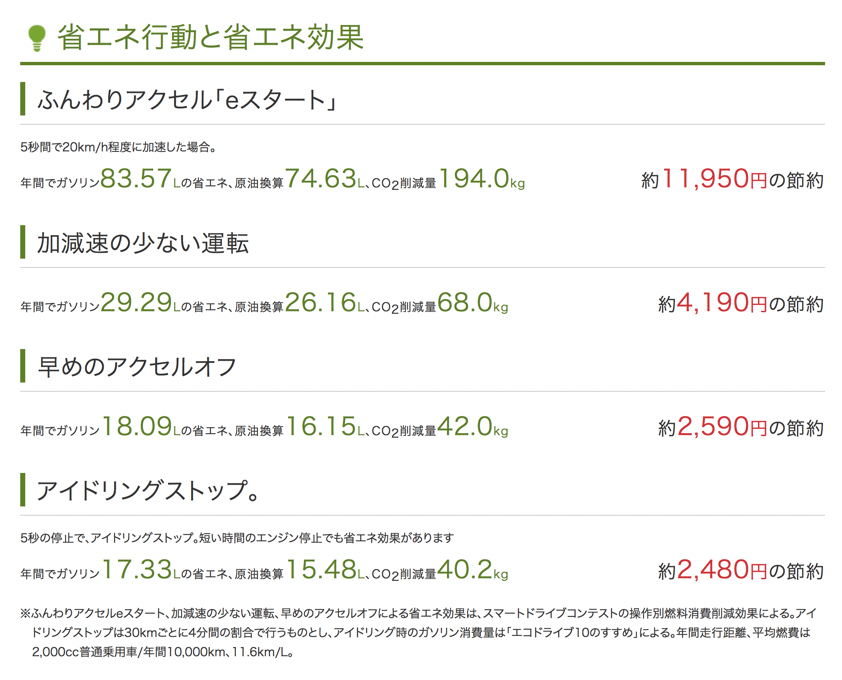Click the red 11,950円 savings amount
842x680 pixels.
[x=713, y=179]
